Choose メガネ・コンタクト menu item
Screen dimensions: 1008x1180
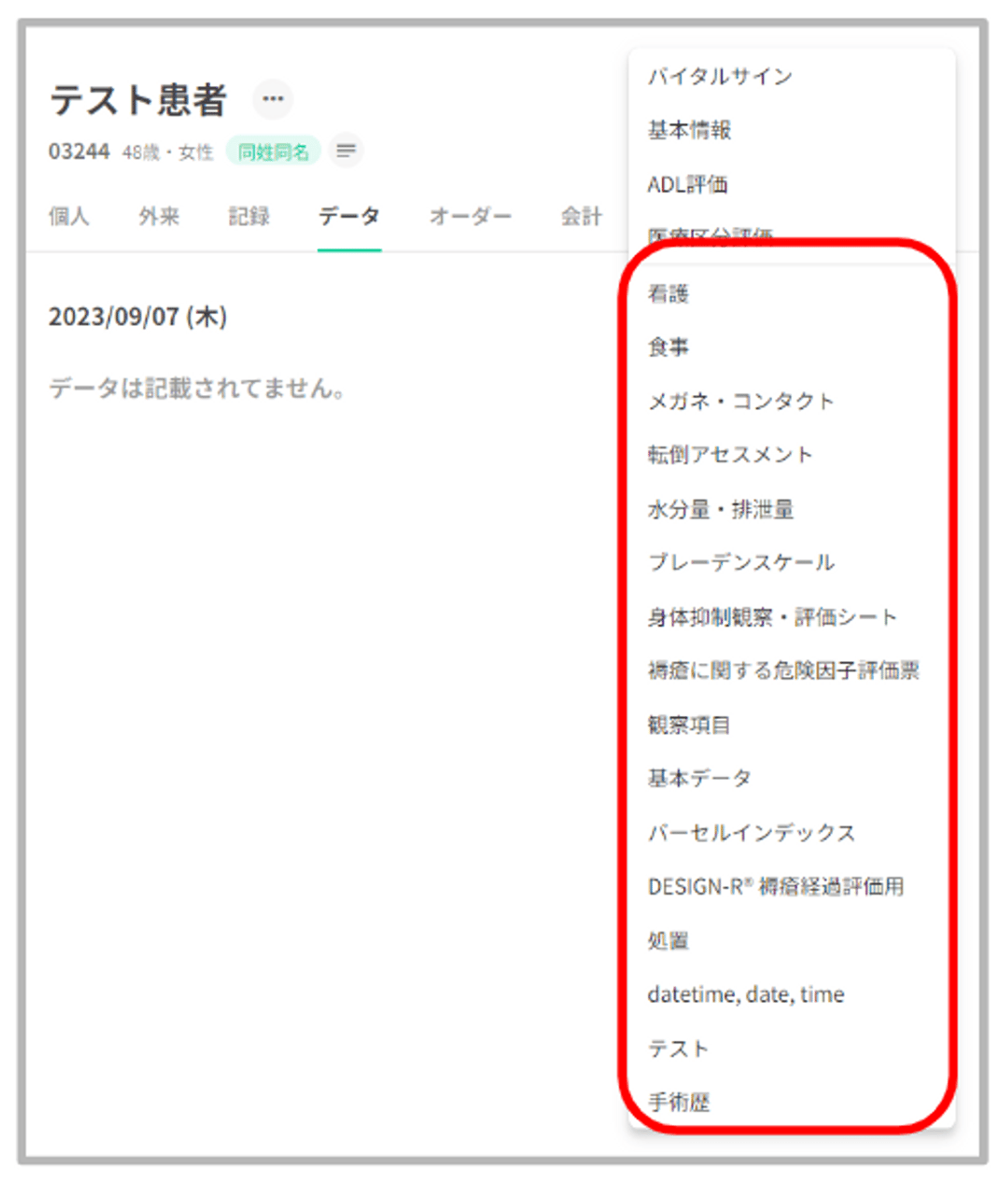(x=740, y=401)
